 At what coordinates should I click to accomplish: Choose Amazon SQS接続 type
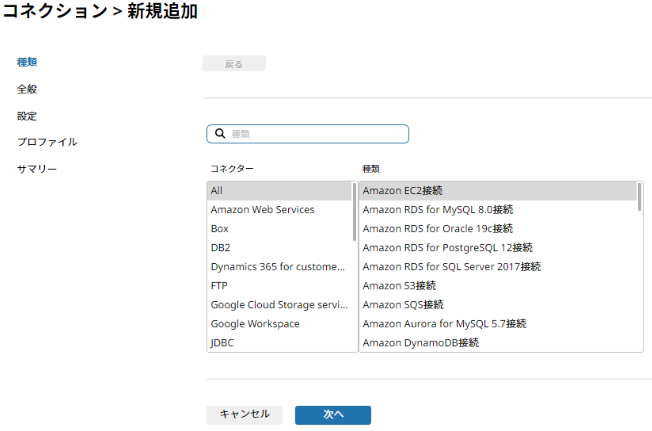[x=498, y=305]
